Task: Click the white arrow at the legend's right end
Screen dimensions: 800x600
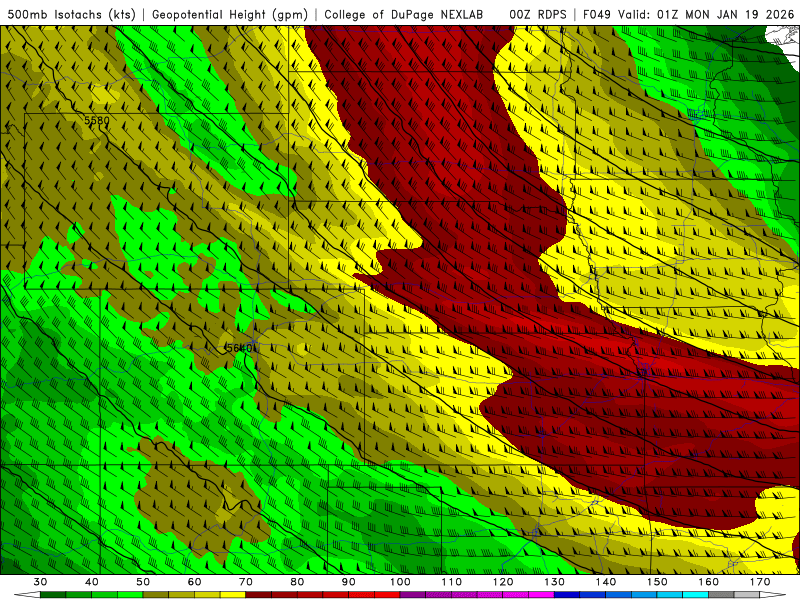Action: (772, 594)
